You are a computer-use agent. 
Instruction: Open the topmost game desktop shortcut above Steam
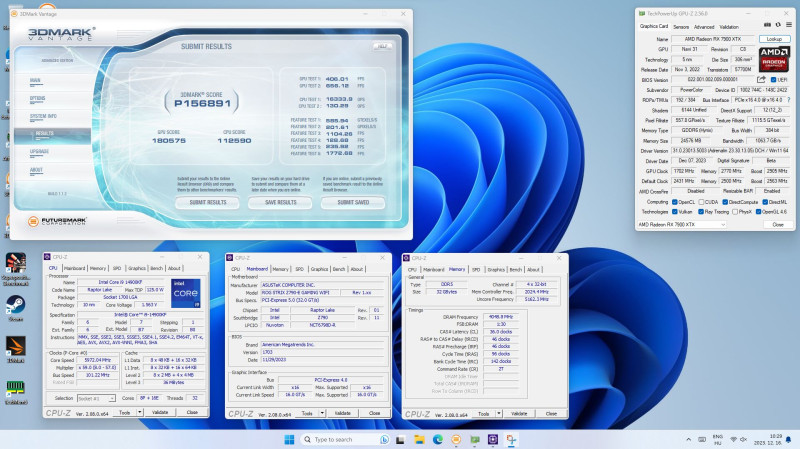(16, 269)
